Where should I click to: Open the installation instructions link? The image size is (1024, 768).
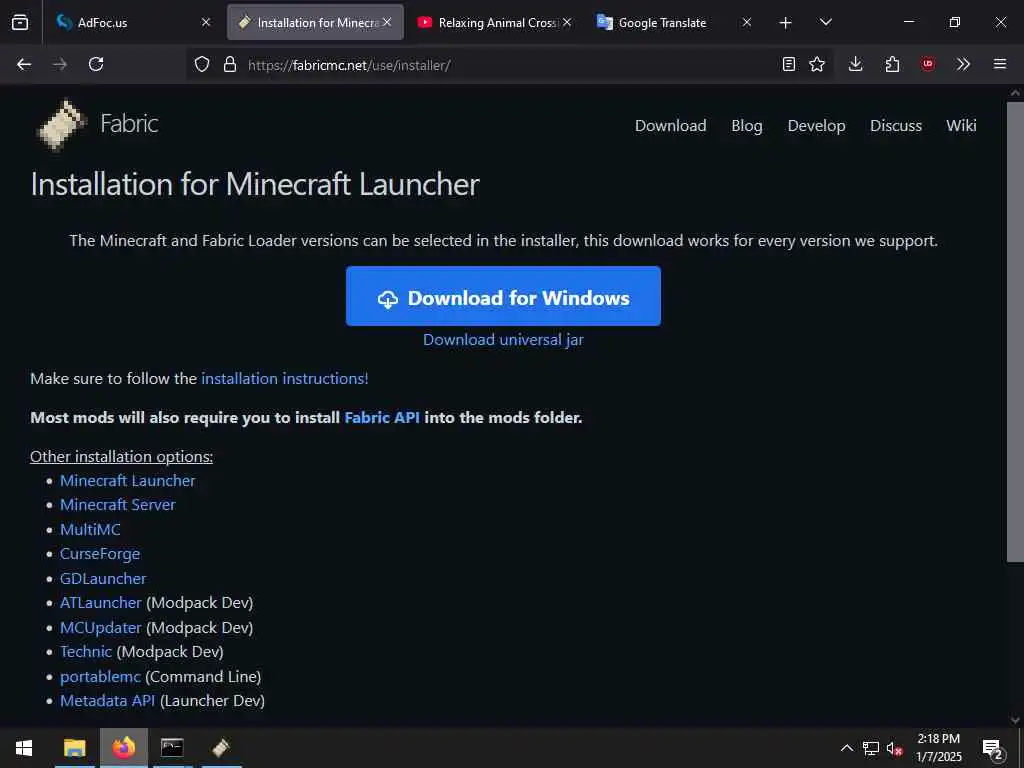pyautogui.click(x=285, y=379)
